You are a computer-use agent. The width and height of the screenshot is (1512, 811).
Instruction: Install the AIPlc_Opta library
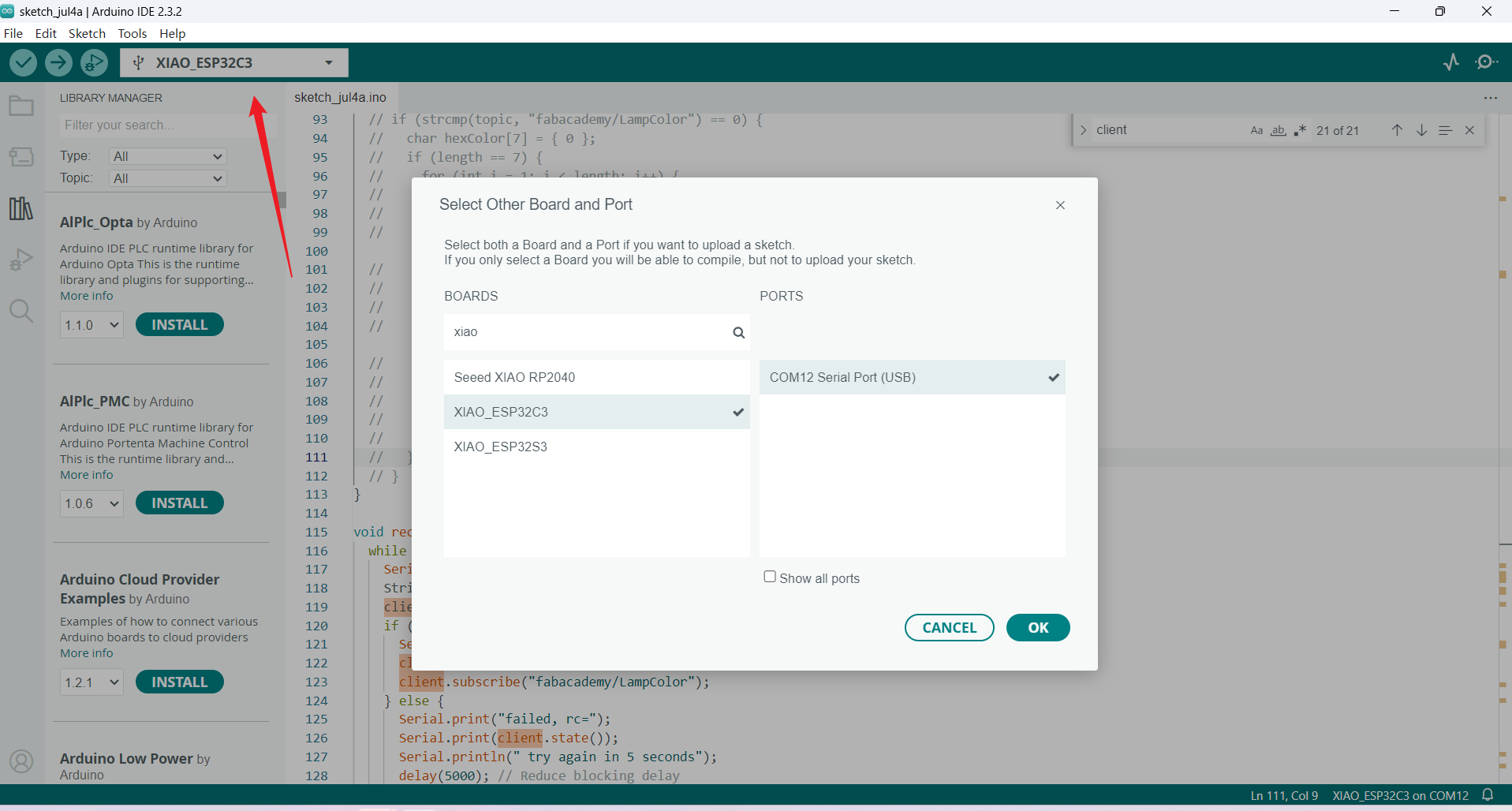[180, 324]
